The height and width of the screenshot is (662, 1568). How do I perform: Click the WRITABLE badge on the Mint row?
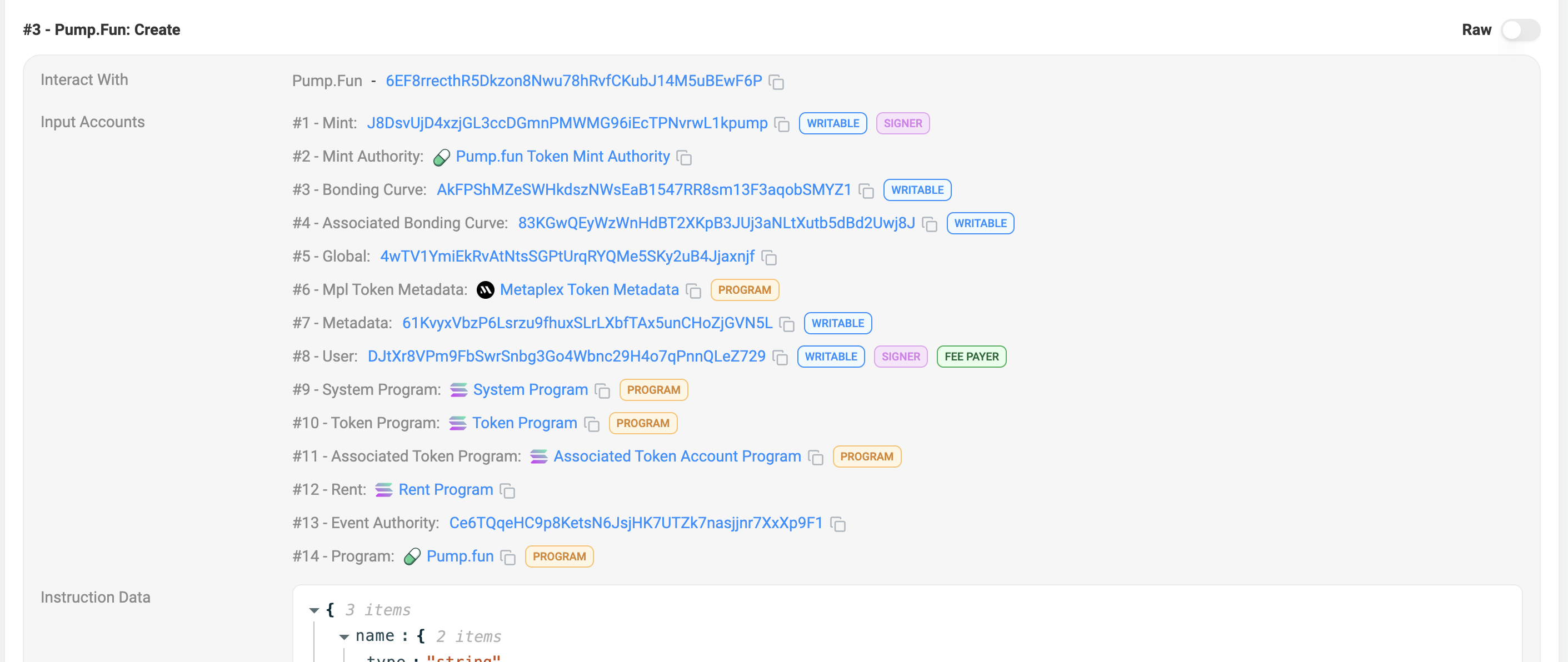tap(833, 123)
